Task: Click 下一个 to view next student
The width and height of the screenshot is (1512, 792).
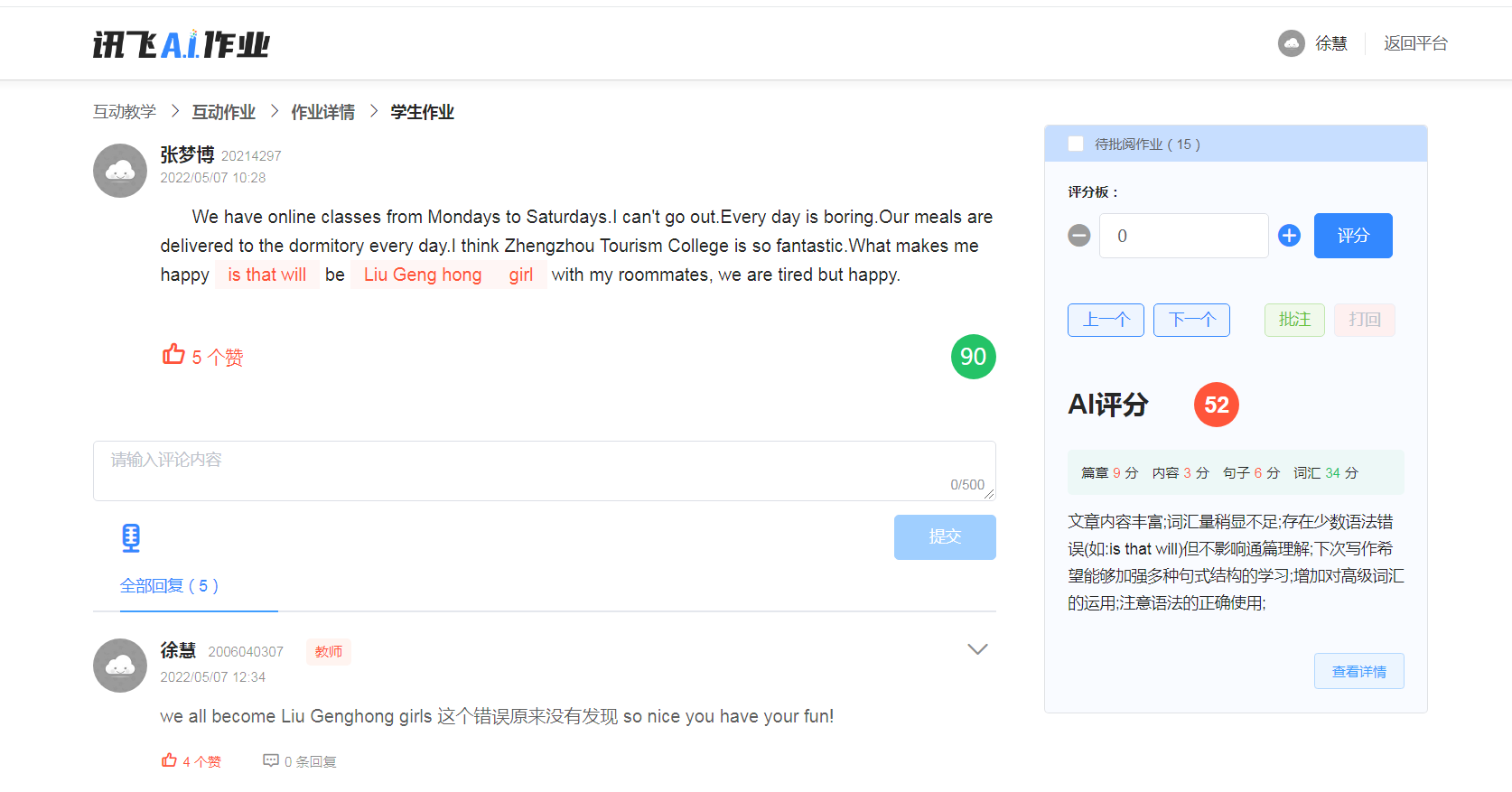Action: (x=1191, y=320)
